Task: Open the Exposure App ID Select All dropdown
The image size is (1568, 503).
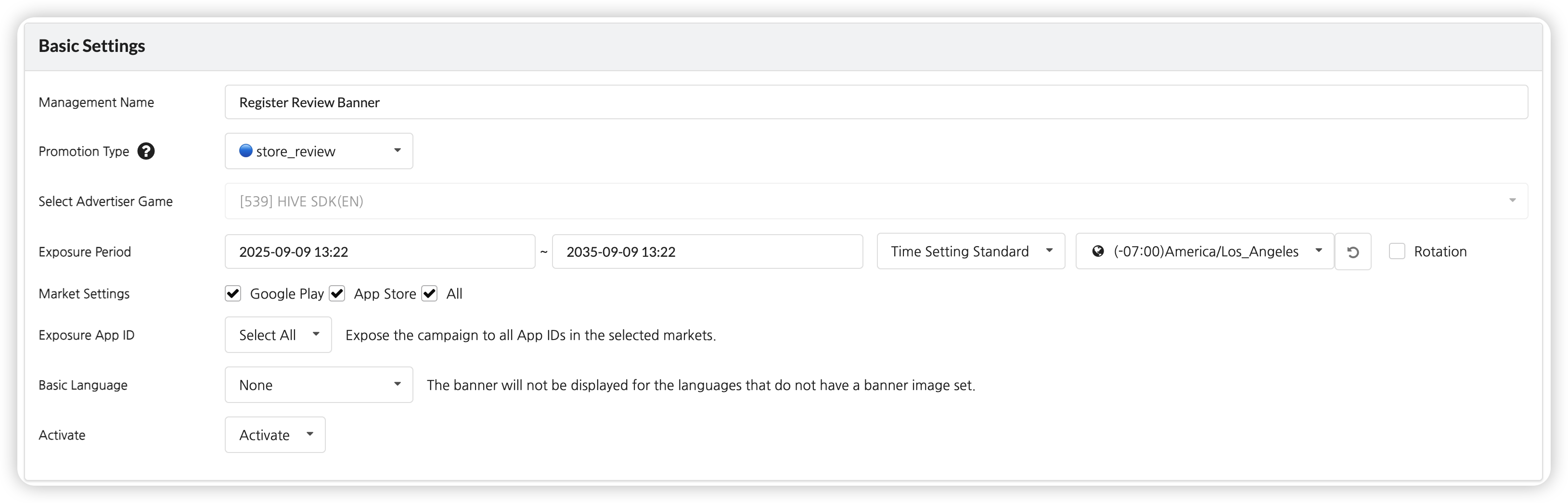Action: tap(278, 335)
